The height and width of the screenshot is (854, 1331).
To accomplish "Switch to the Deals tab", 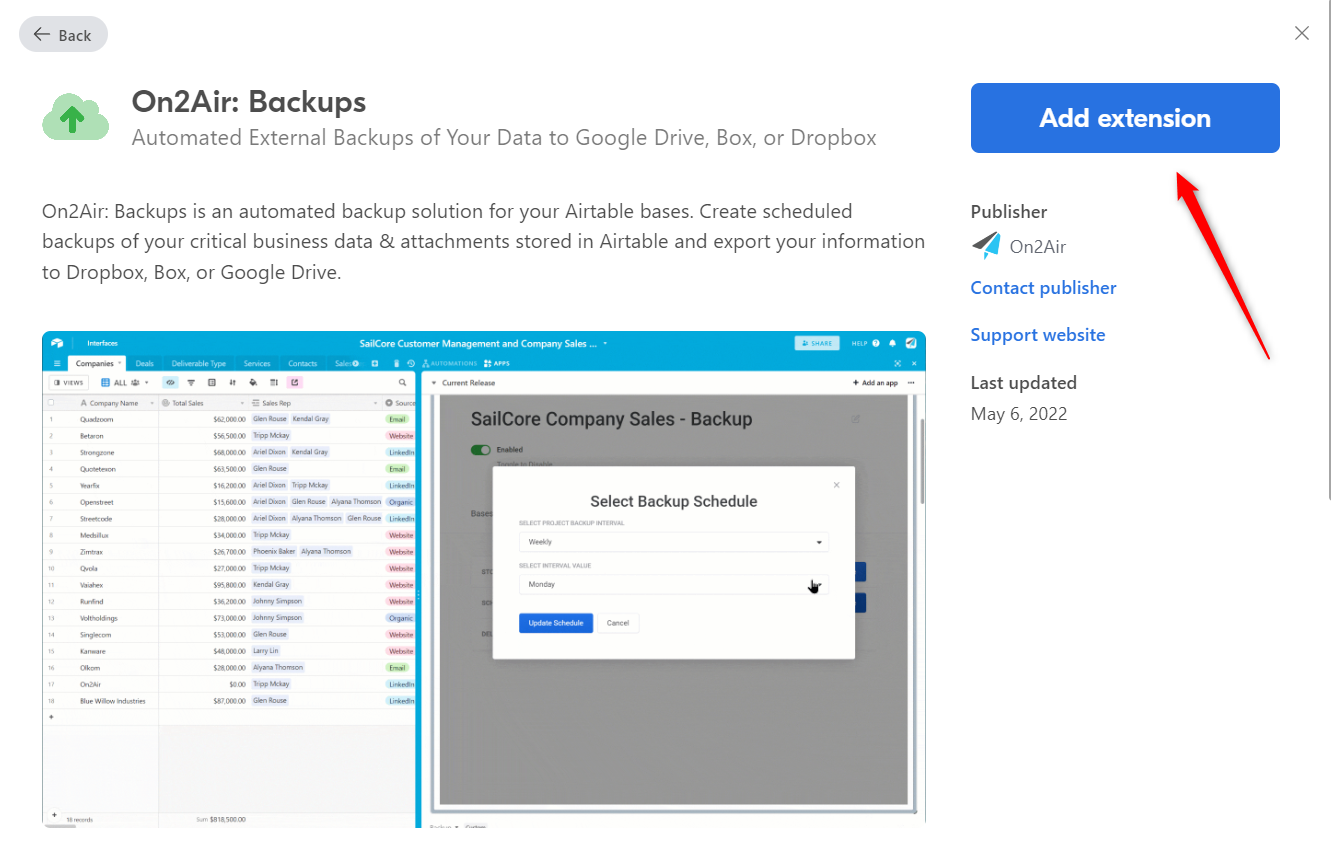I will point(144,364).
